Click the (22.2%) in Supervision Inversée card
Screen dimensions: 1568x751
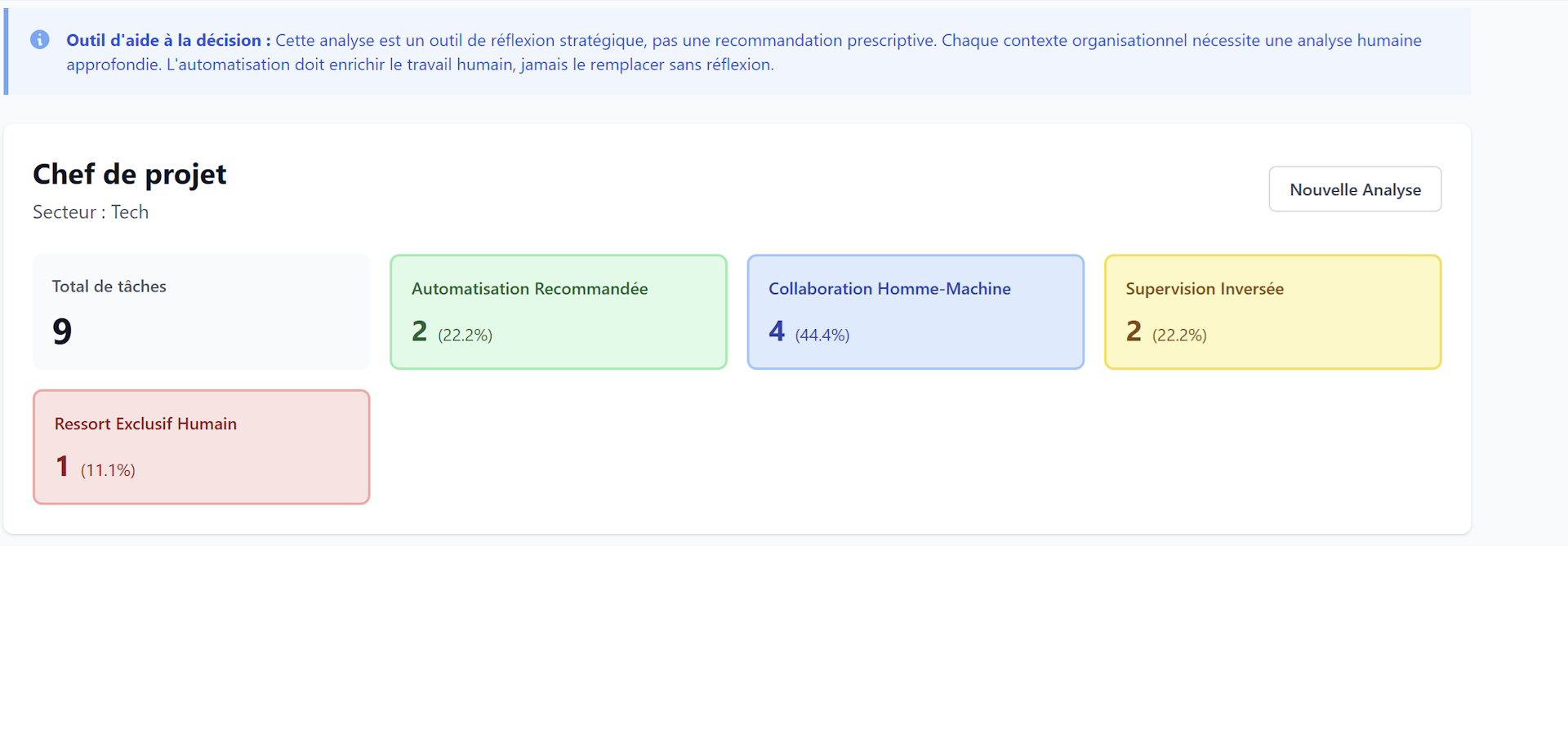tap(1179, 335)
